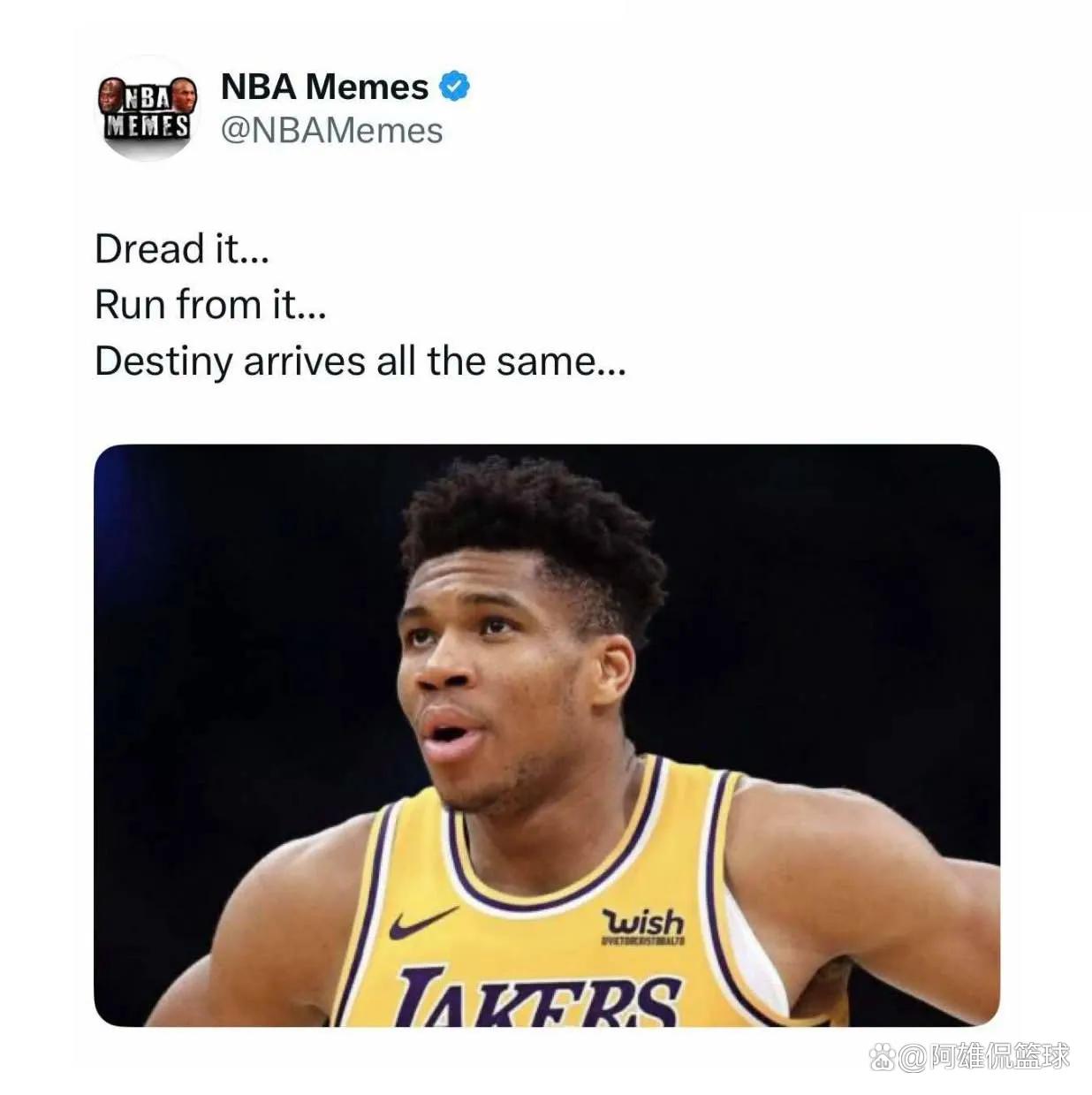Click 'Destiny arrives all the same...' text
The image size is (1092, 1095).
pyautogui.click(x=360, y=361)
